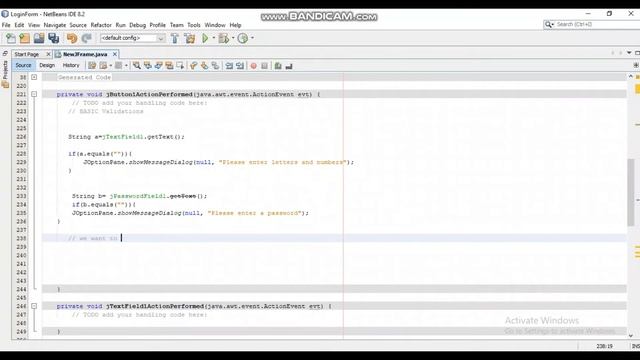The image size is (640, 360).
Task: Show the opened documents list arrow
Action: [629, 53]
